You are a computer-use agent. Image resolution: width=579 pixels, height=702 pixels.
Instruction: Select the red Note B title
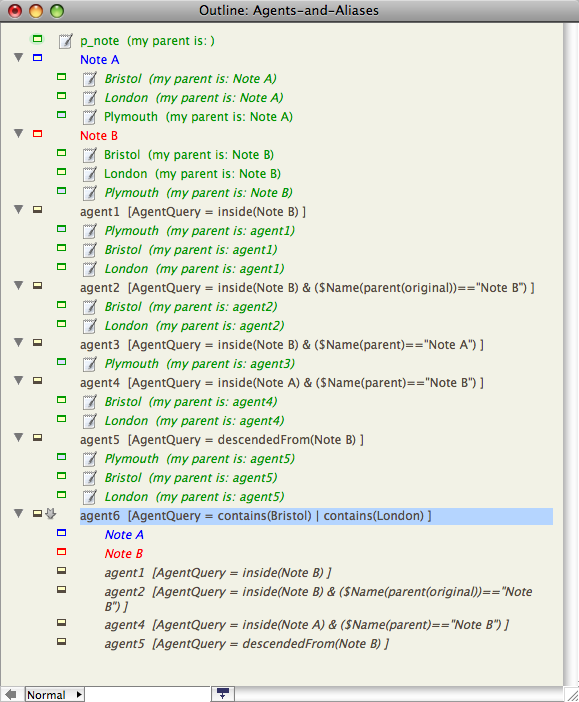click(x=99, y=136)
